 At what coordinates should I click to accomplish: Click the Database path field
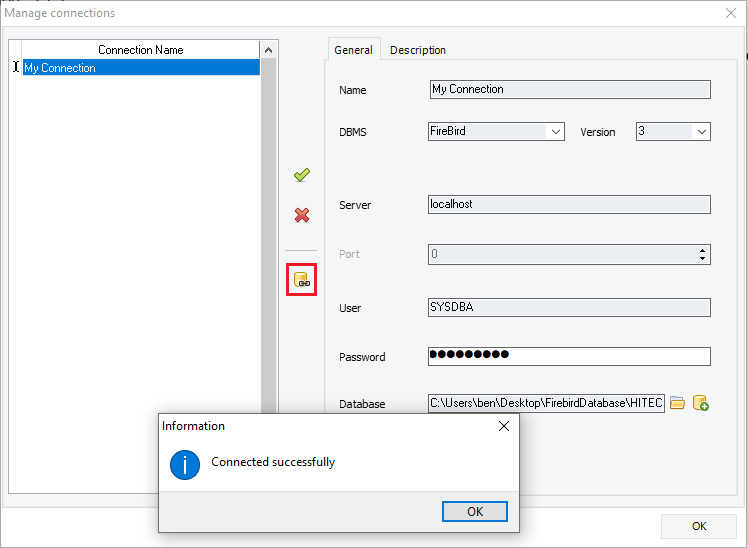pos(546,403)
